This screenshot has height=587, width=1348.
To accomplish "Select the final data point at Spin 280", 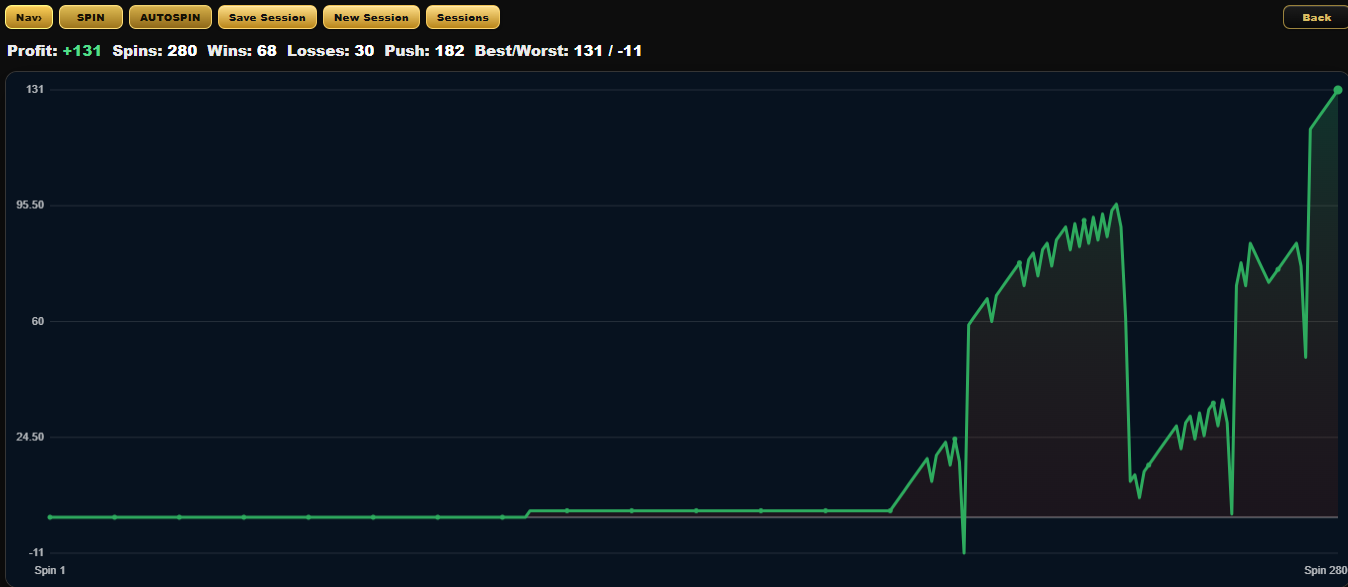I will click(1338, 90).
